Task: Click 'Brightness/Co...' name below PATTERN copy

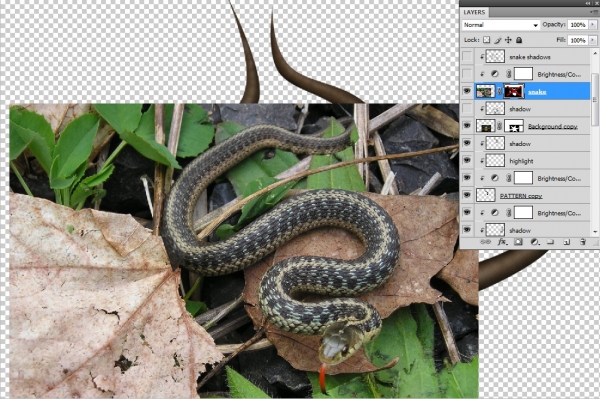Action: pyautogui.click(x=559, y=213)
